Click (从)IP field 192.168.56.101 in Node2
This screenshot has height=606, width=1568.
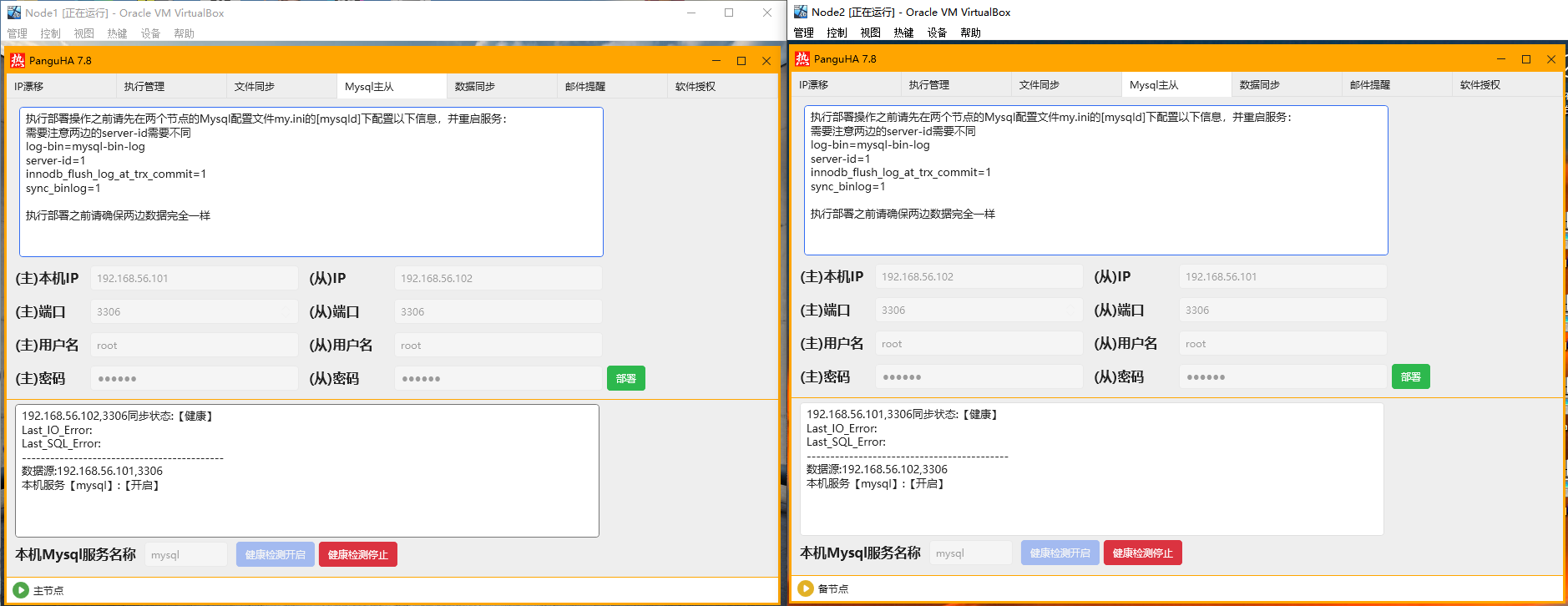coord(1283,276)
